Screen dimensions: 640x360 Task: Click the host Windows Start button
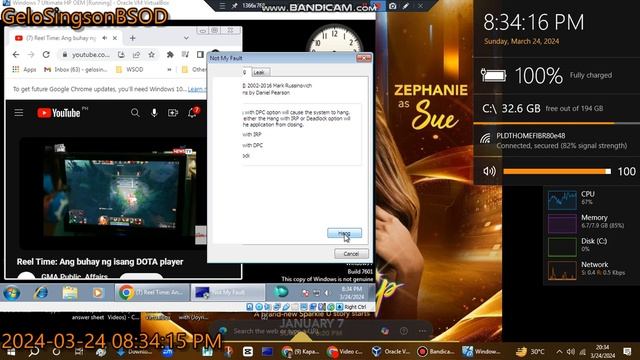tap(11, 351)
